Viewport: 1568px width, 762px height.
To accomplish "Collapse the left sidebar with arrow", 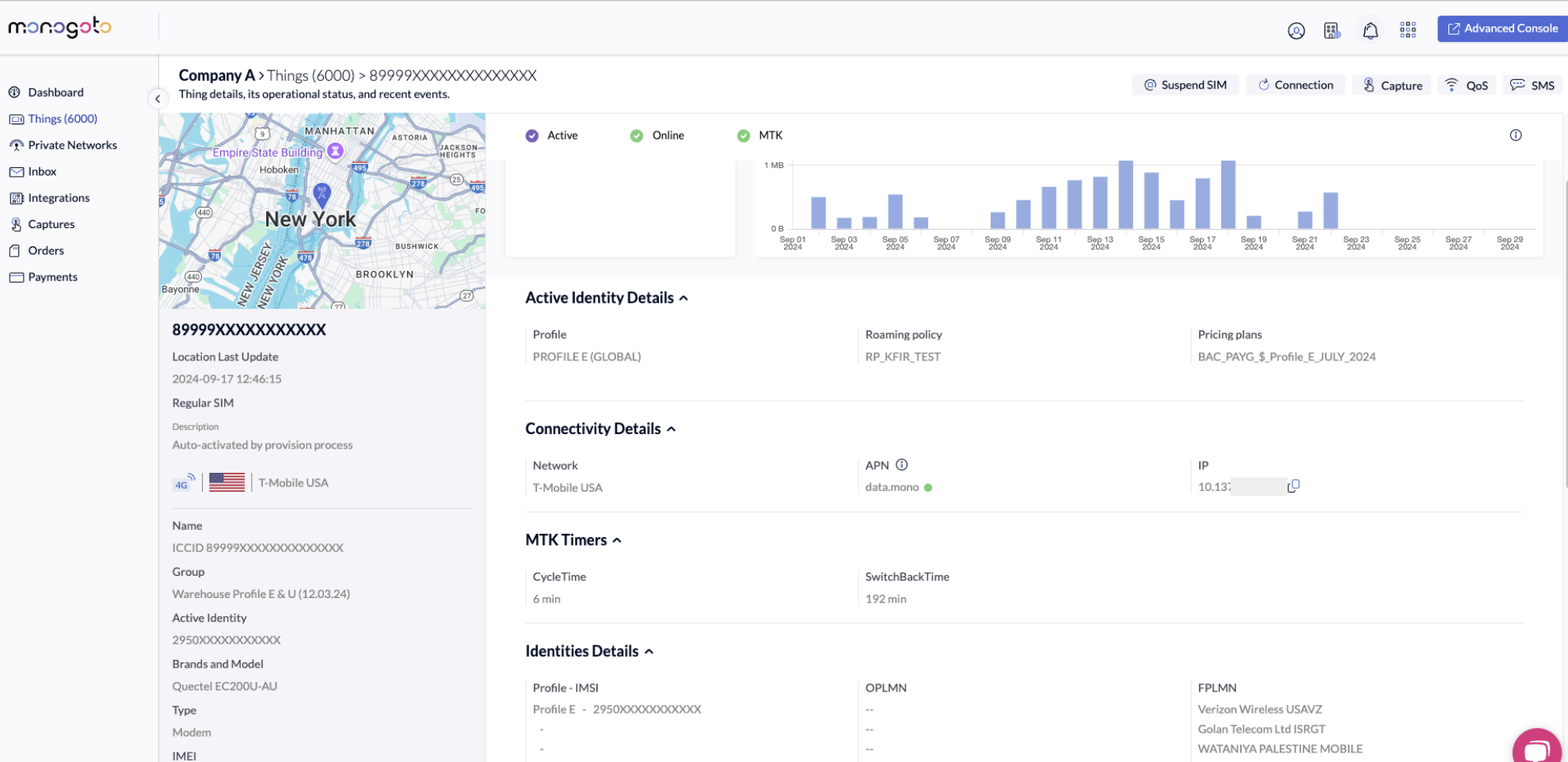I will (x=158, y=99).
